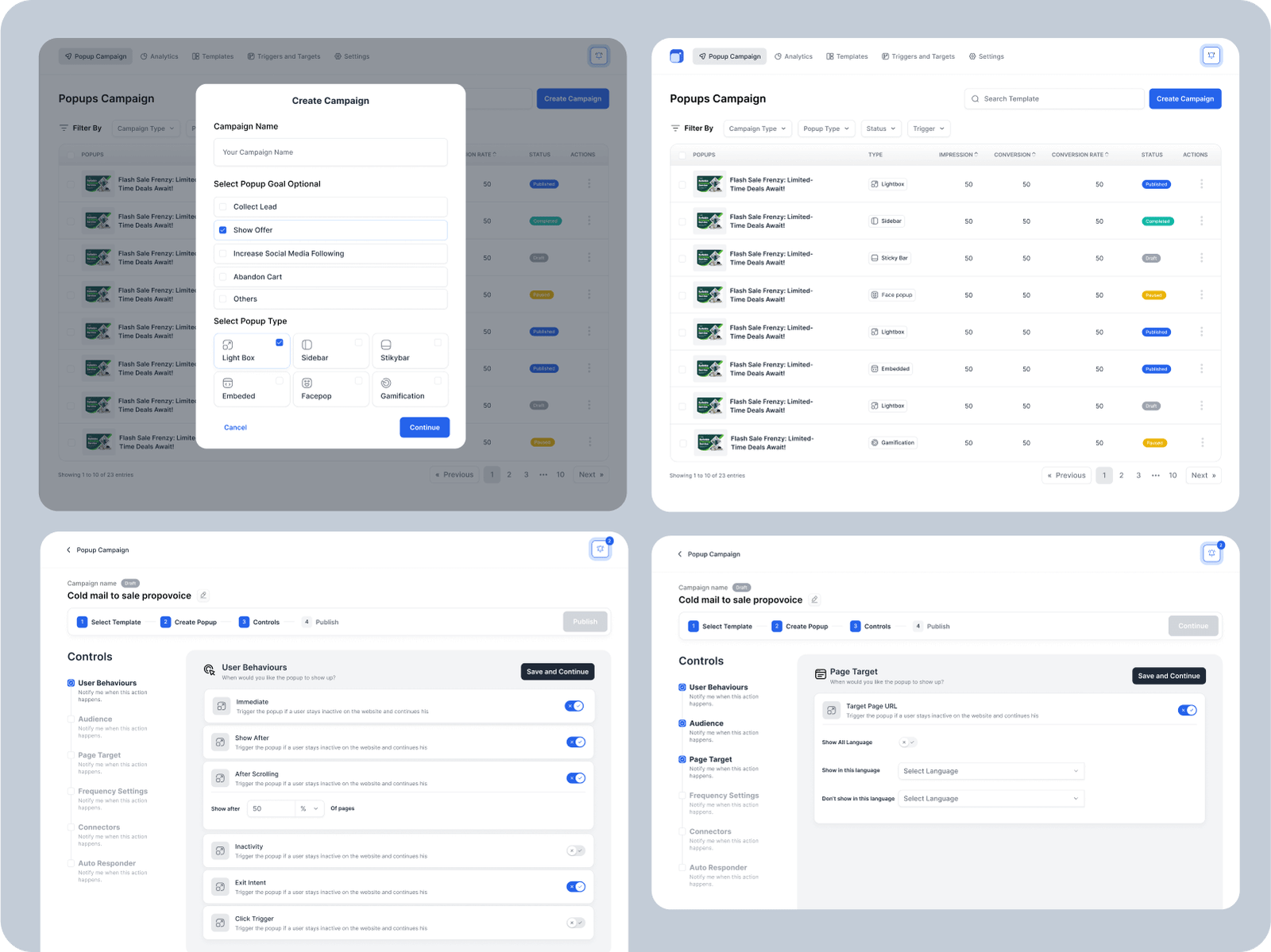Open actions menu for the Completed Sidebar campaign row
The height and width of the screenshot is (952, 1271).
tap(1201, 221)
